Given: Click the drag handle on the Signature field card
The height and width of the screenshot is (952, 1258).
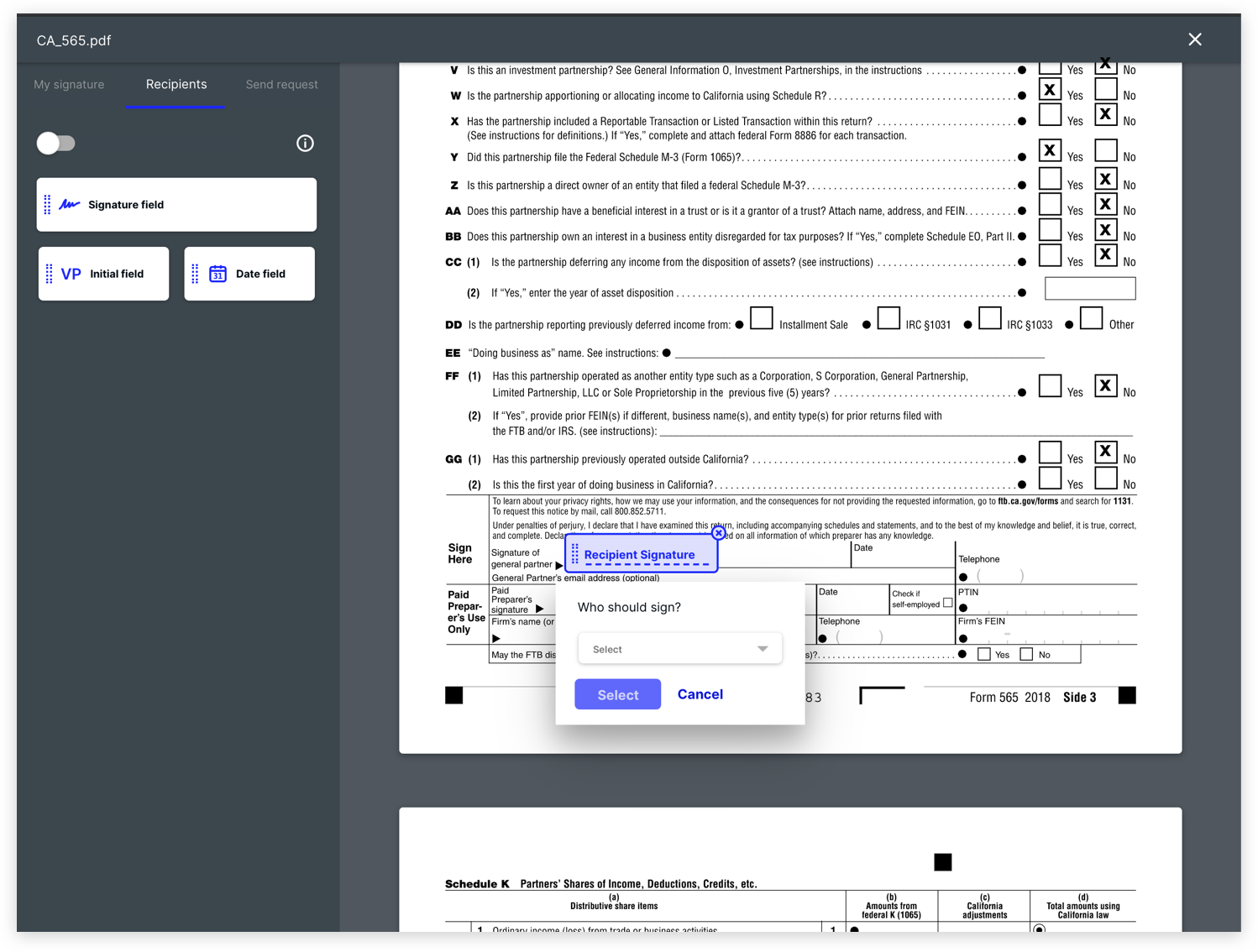Looking at the screenshot, I should [x=48, y=205].
